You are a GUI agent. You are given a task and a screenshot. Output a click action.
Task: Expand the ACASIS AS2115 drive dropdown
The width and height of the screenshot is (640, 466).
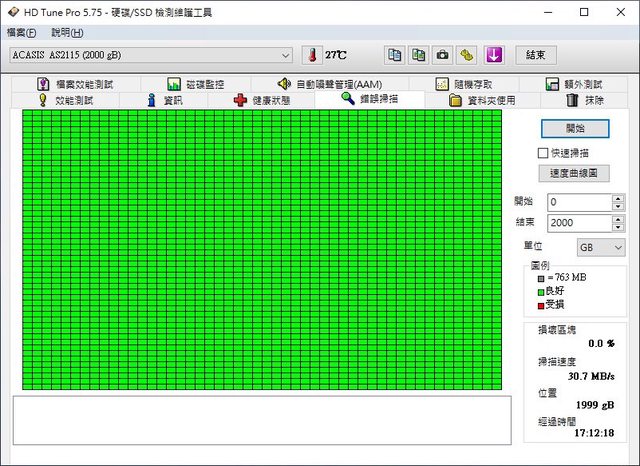tap(285, 55)
